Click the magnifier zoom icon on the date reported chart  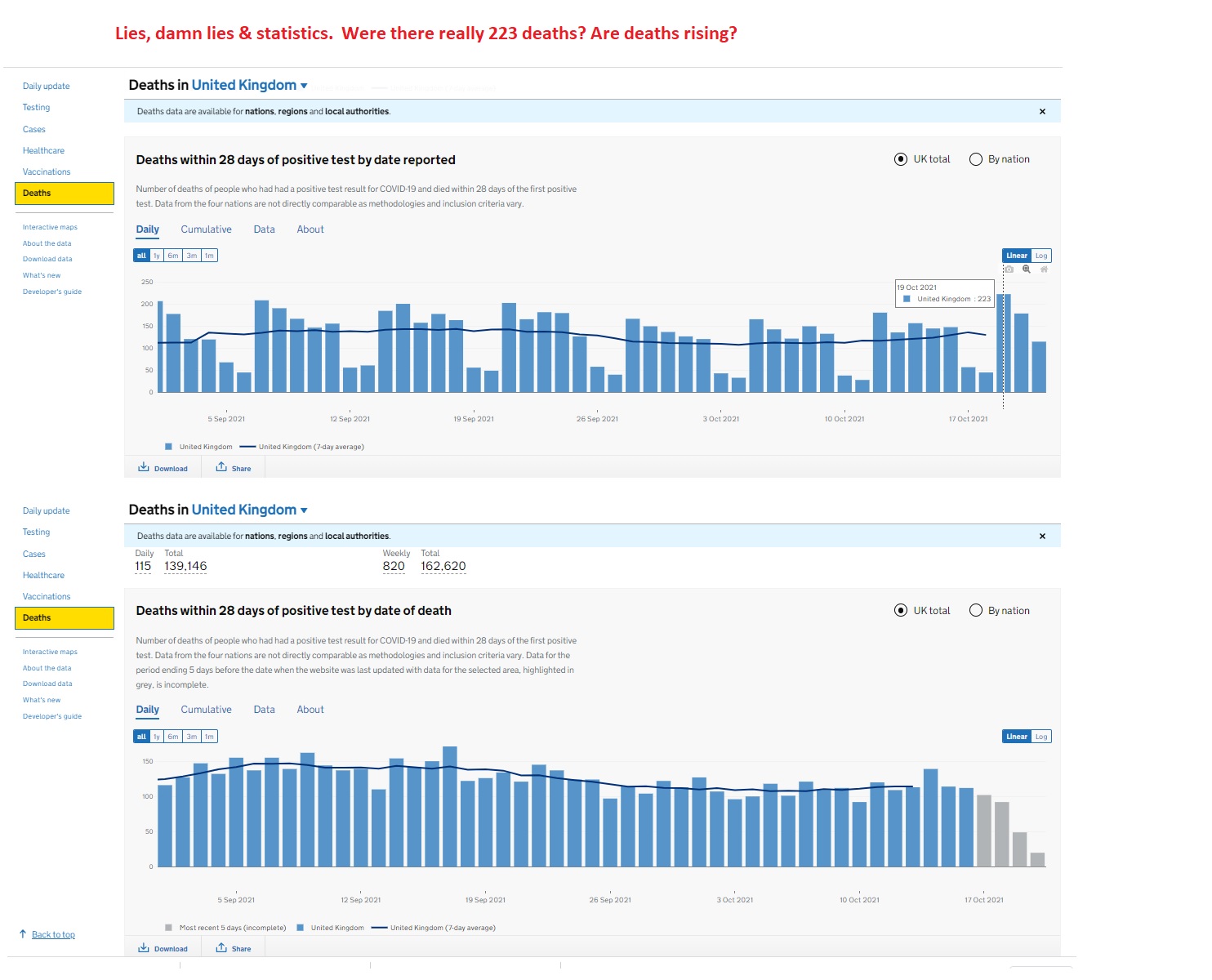click(1027, 269)
